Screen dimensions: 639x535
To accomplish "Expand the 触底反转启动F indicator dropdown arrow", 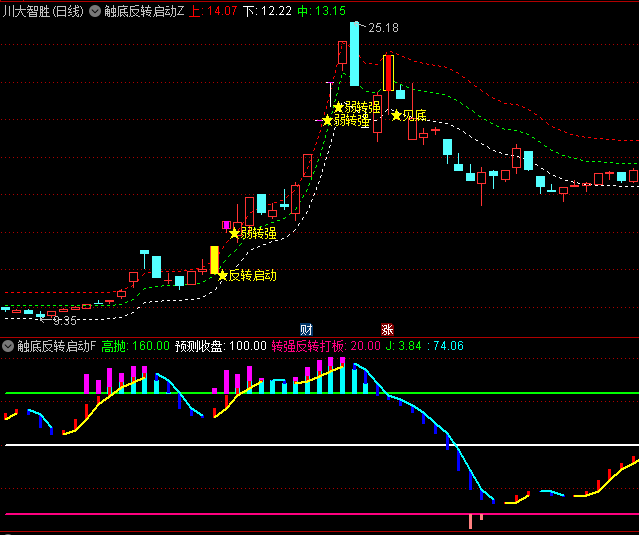I will tap(8, 347).
